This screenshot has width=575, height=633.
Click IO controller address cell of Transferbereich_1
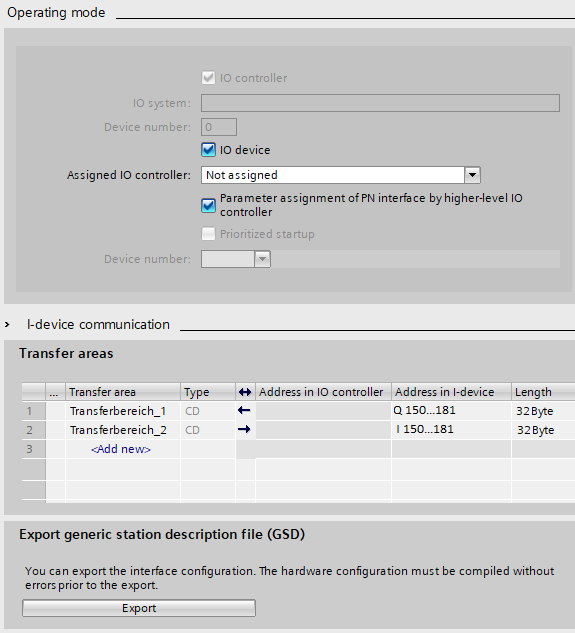point(323,411)
